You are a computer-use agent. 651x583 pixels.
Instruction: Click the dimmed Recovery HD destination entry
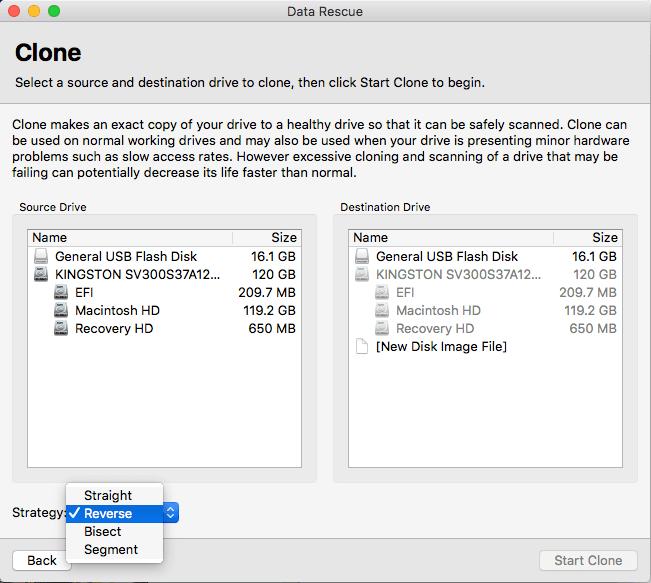pyautogui.click(x=485, y=328)
